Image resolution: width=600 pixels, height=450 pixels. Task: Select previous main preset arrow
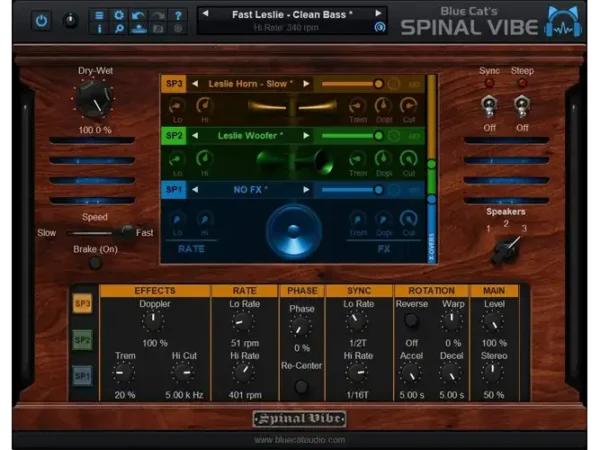(205, 14)
